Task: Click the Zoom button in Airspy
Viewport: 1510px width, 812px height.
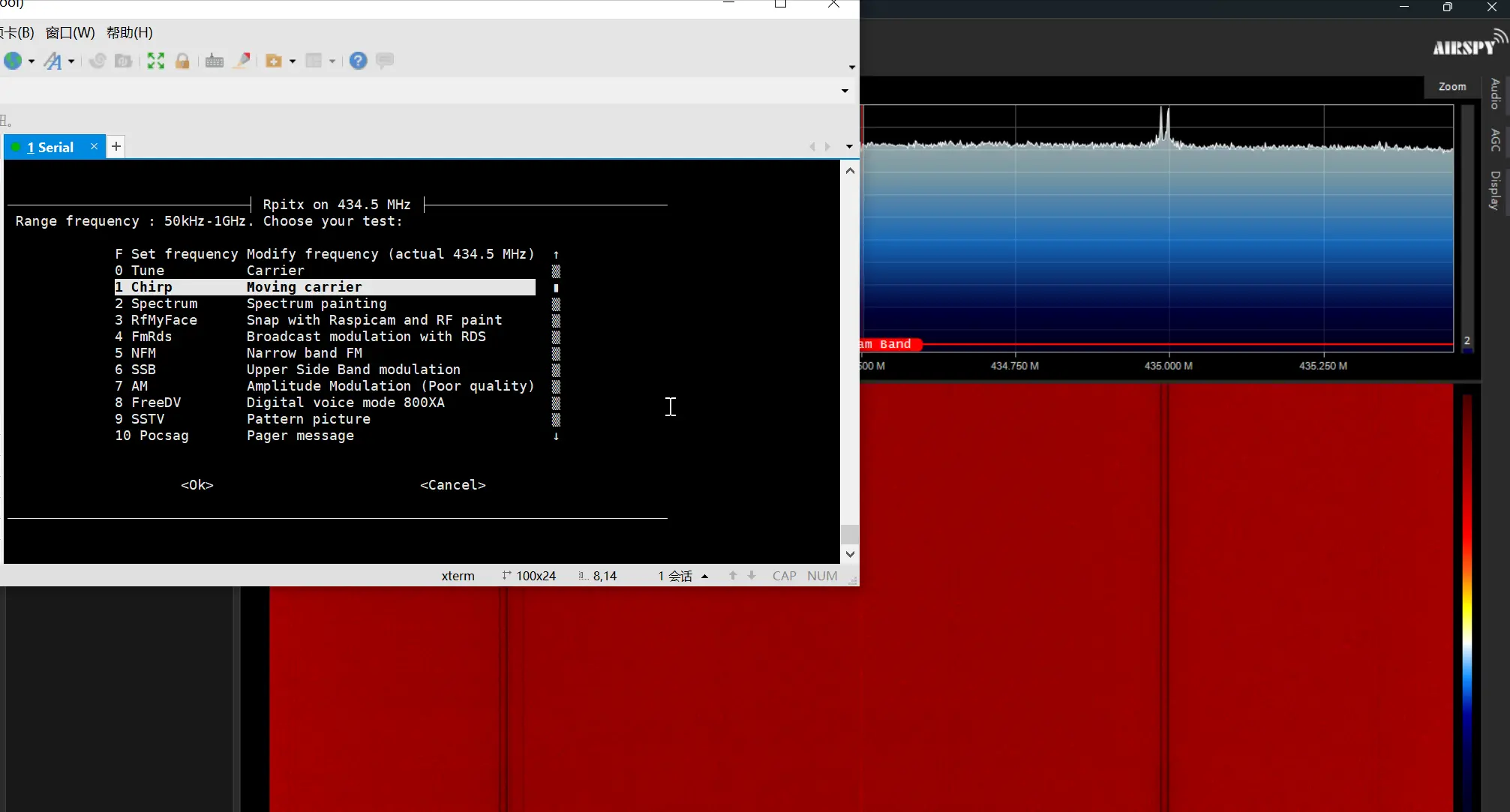Action: coord(1451,87)
